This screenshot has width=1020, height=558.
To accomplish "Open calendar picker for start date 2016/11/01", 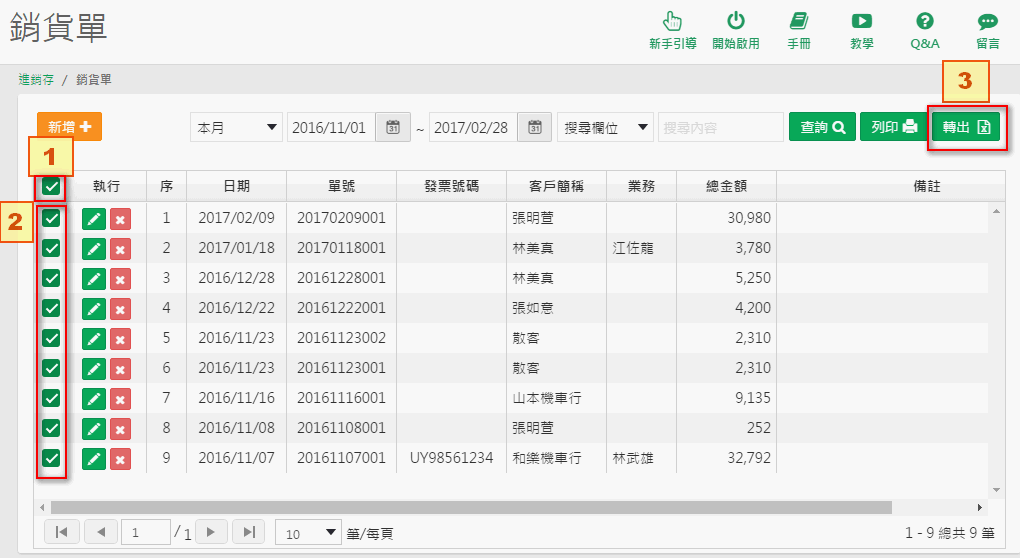I will pos(393,127).
